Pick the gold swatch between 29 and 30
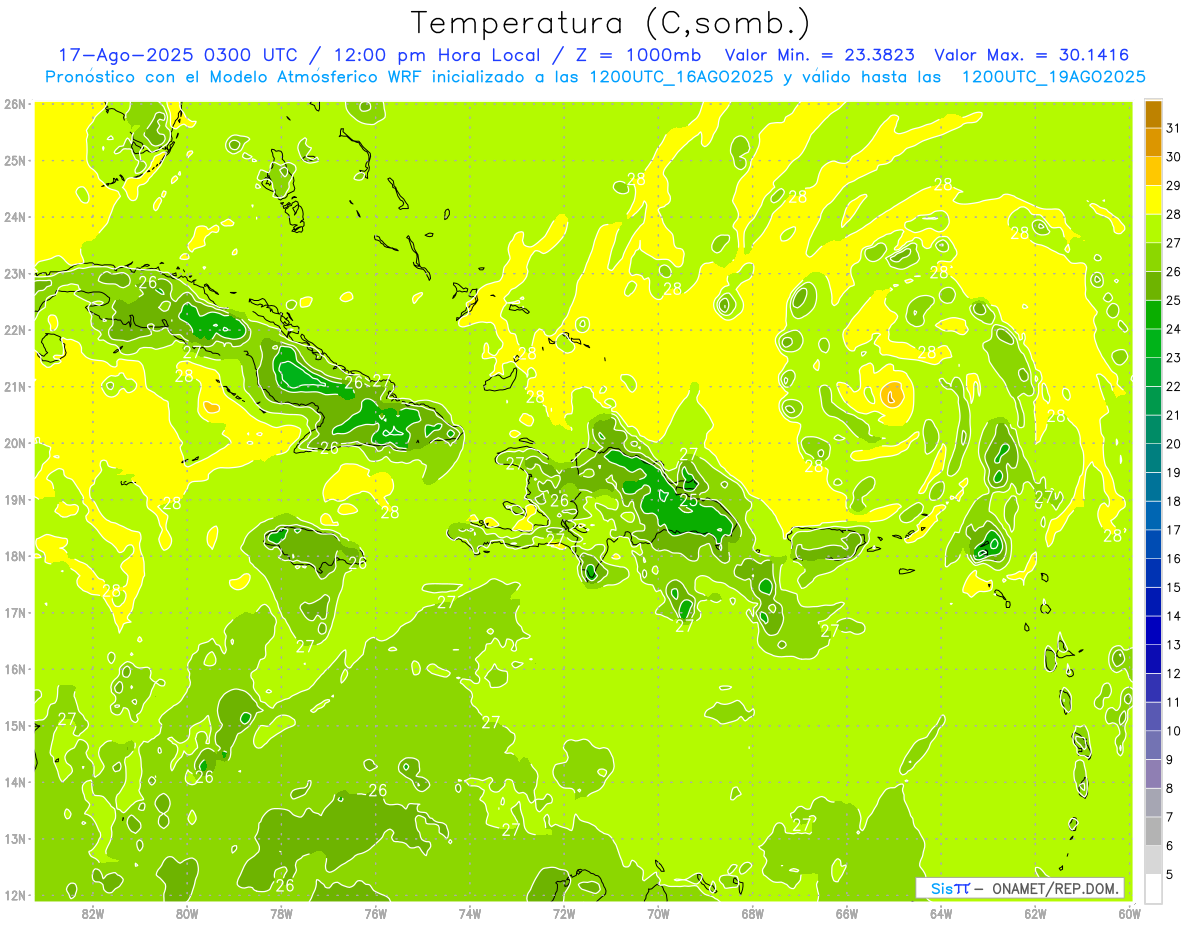Image resolution: width=1200 pixels, height=927 pixels. (1153, 170)
